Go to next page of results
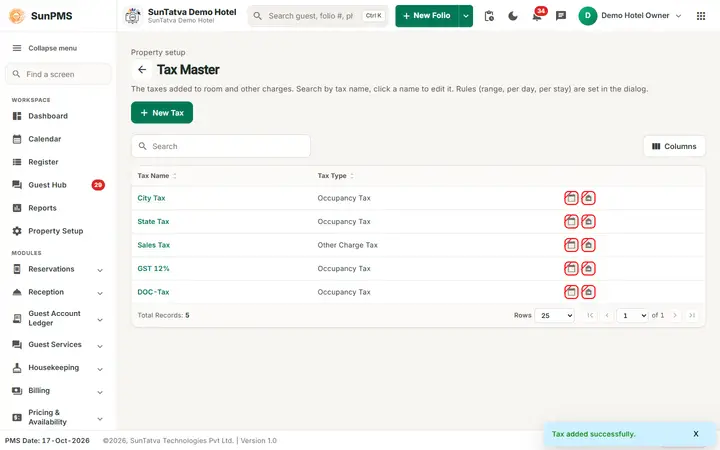720x450 pixels. (x=675, y=315)
